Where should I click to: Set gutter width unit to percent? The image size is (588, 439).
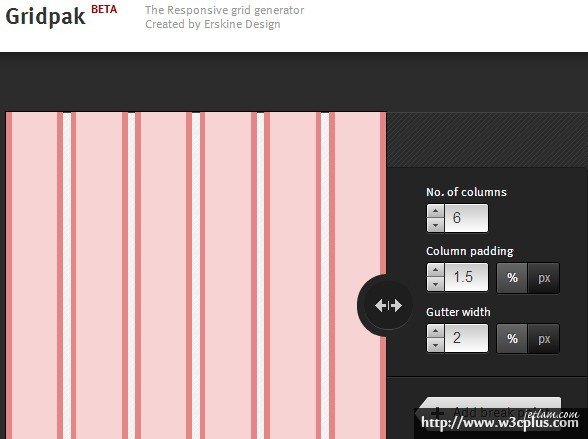coord(512,339)
